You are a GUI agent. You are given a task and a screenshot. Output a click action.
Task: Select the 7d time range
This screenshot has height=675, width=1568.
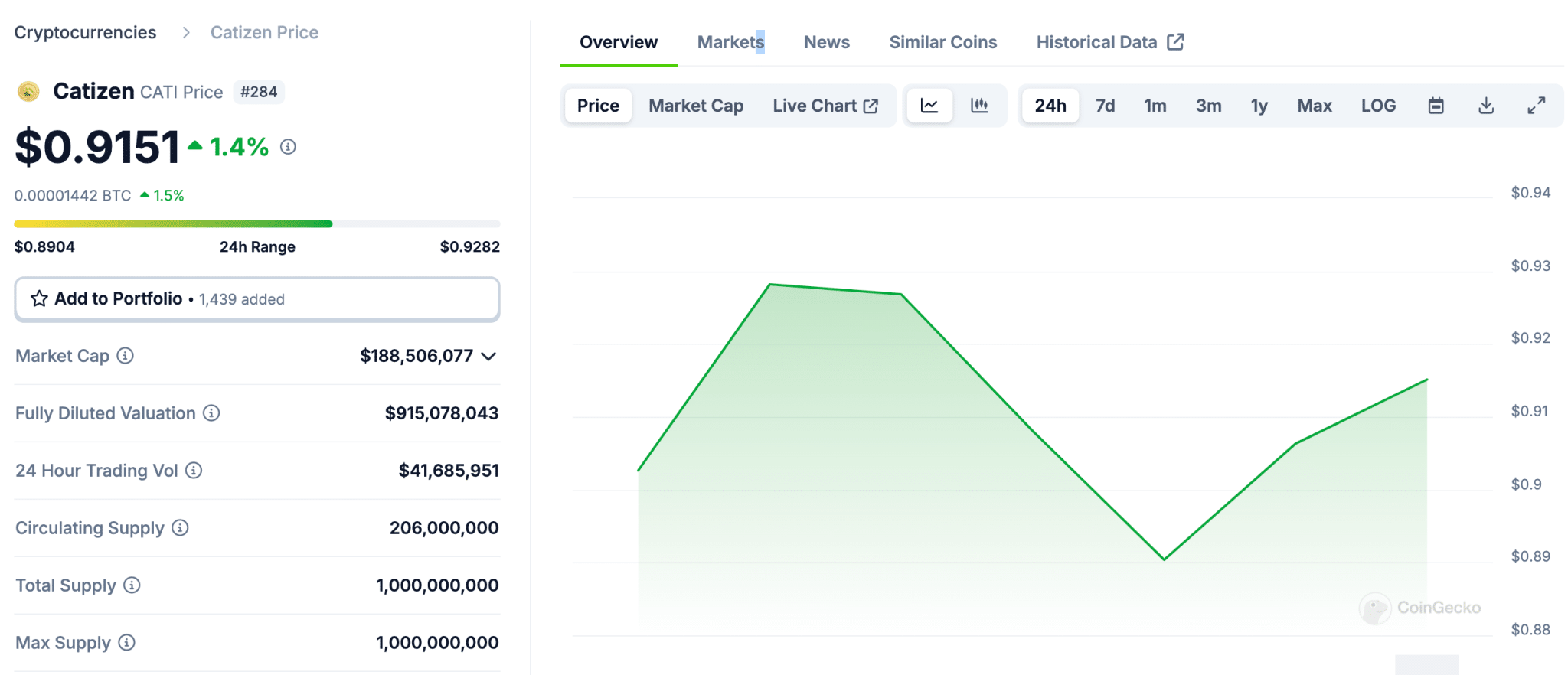(1105, 106)
